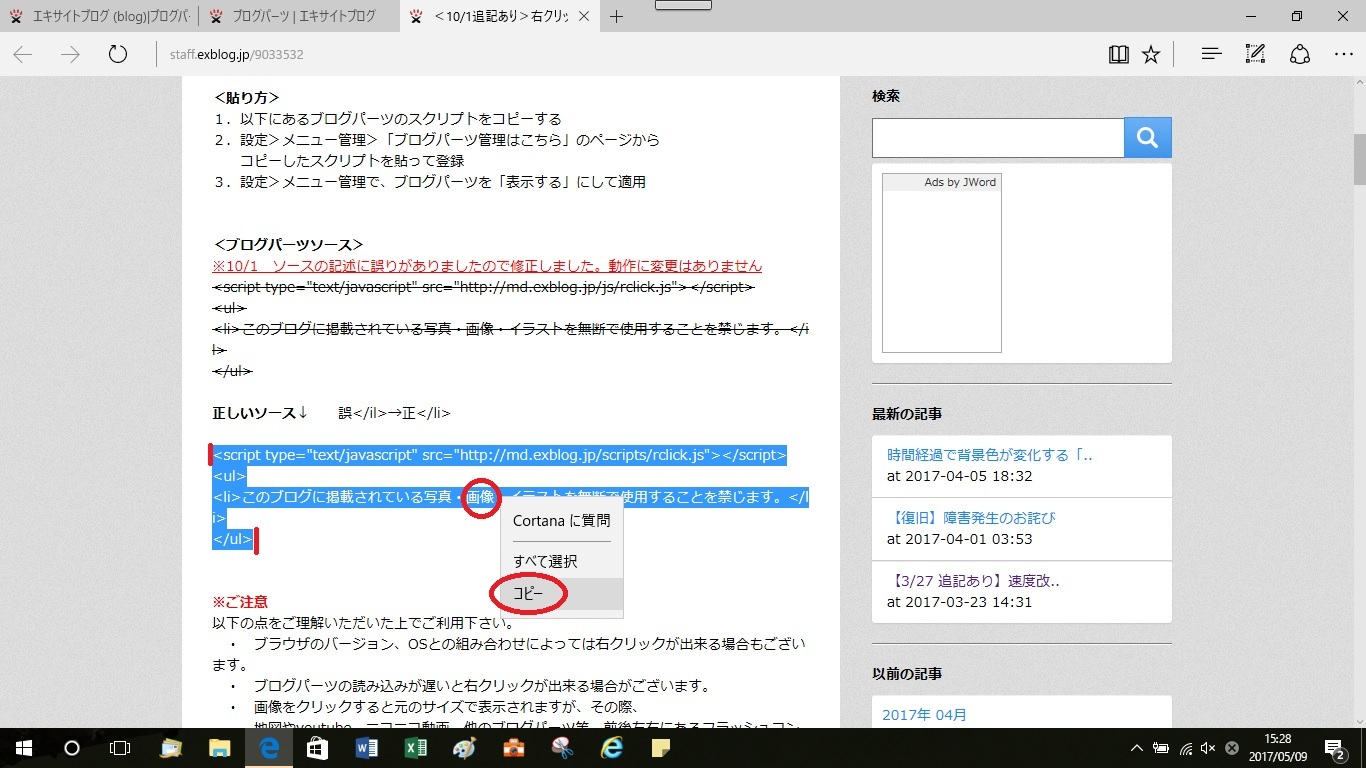
Task: Click timestamp at 2017-04-05 18:32
Action: click(x=959, y=476)
